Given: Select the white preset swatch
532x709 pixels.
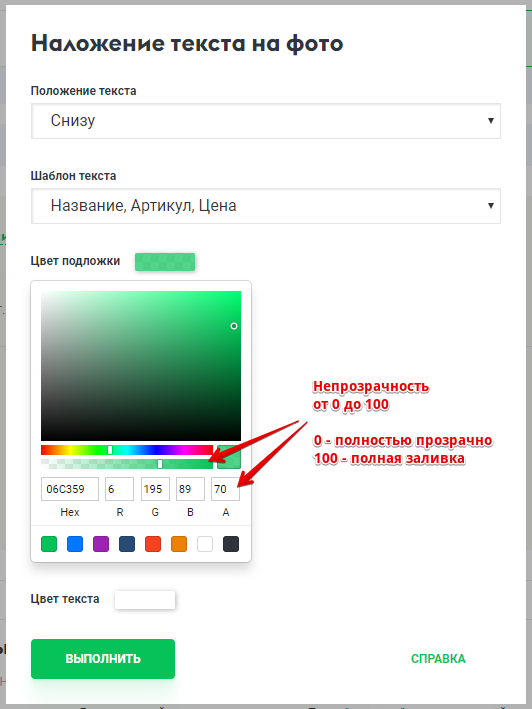Looking at the screenshot, I should pyautogui.click(x=205, y=544).
